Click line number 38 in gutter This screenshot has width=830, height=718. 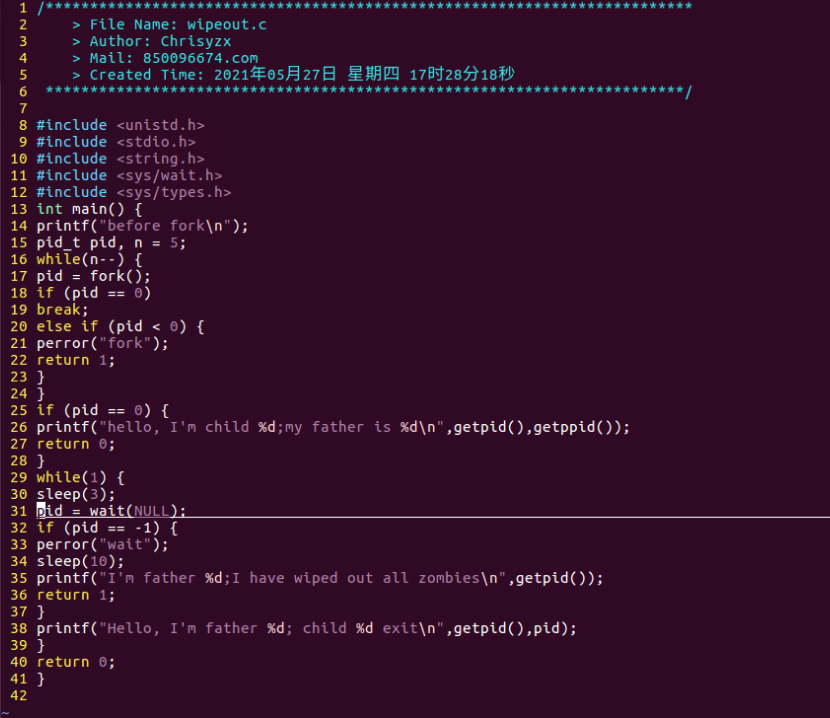(19, 629)
